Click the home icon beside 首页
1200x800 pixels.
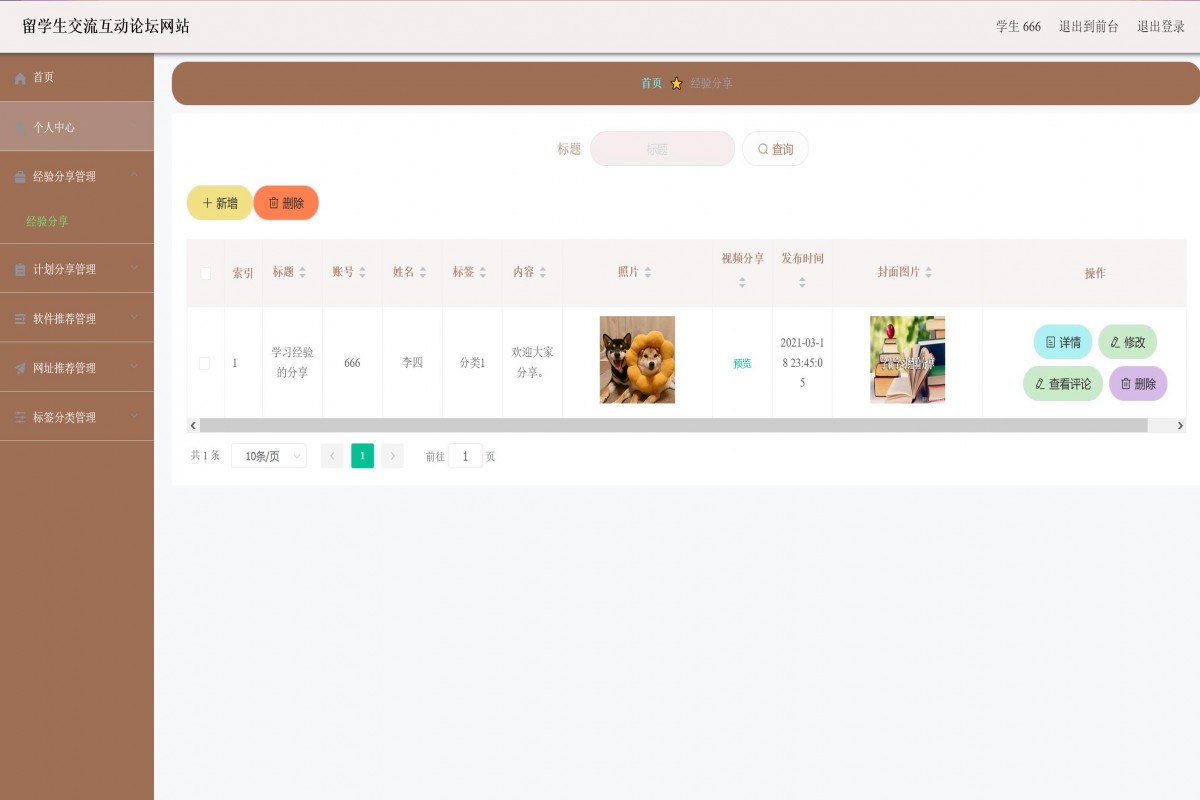[18, 77]
